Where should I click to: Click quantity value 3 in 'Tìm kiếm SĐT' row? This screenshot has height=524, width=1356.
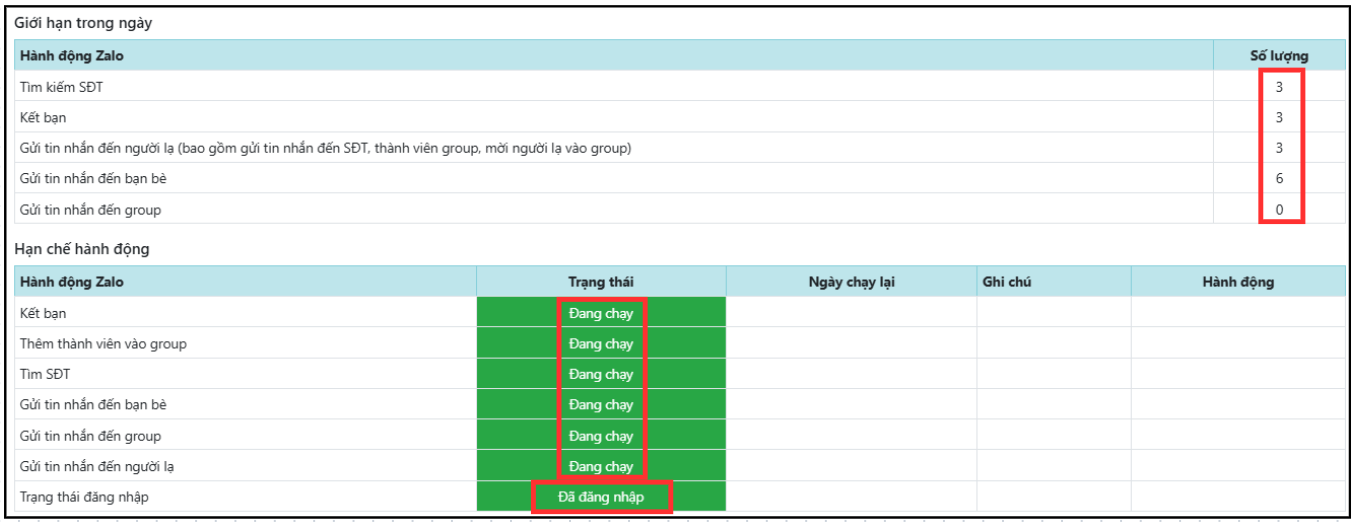(x=1278, y=87)
